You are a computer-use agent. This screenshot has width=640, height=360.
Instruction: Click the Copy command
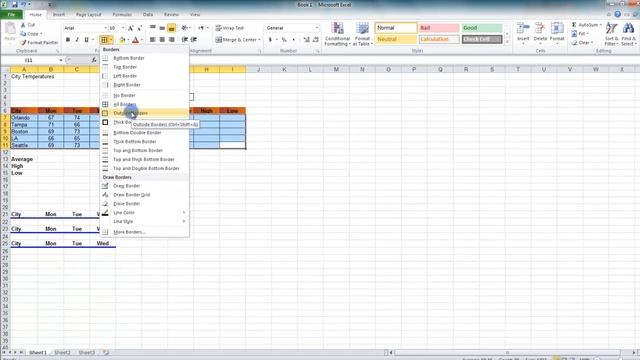coord(30,33)
